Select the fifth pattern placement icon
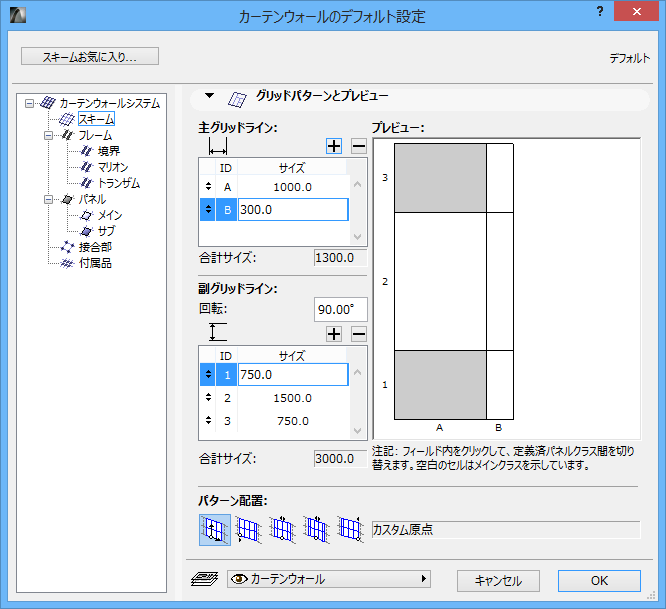This screenshot has width=666, height=609. (x=350, y=530)
